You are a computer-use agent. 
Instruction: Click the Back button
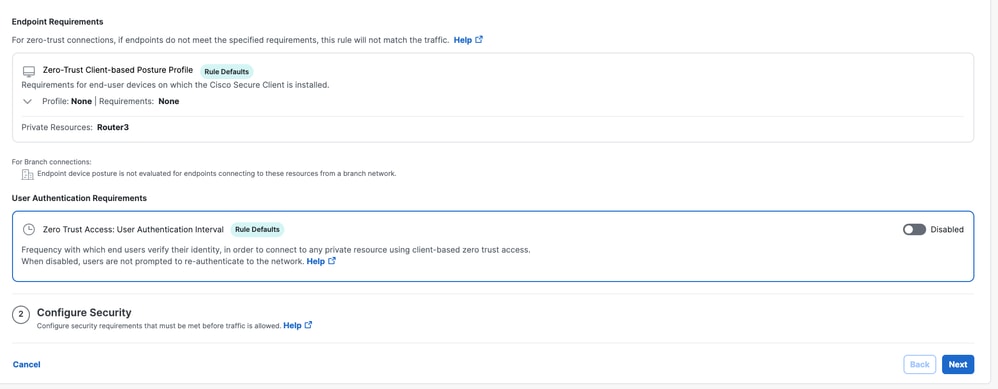click(x=920, y=365)
